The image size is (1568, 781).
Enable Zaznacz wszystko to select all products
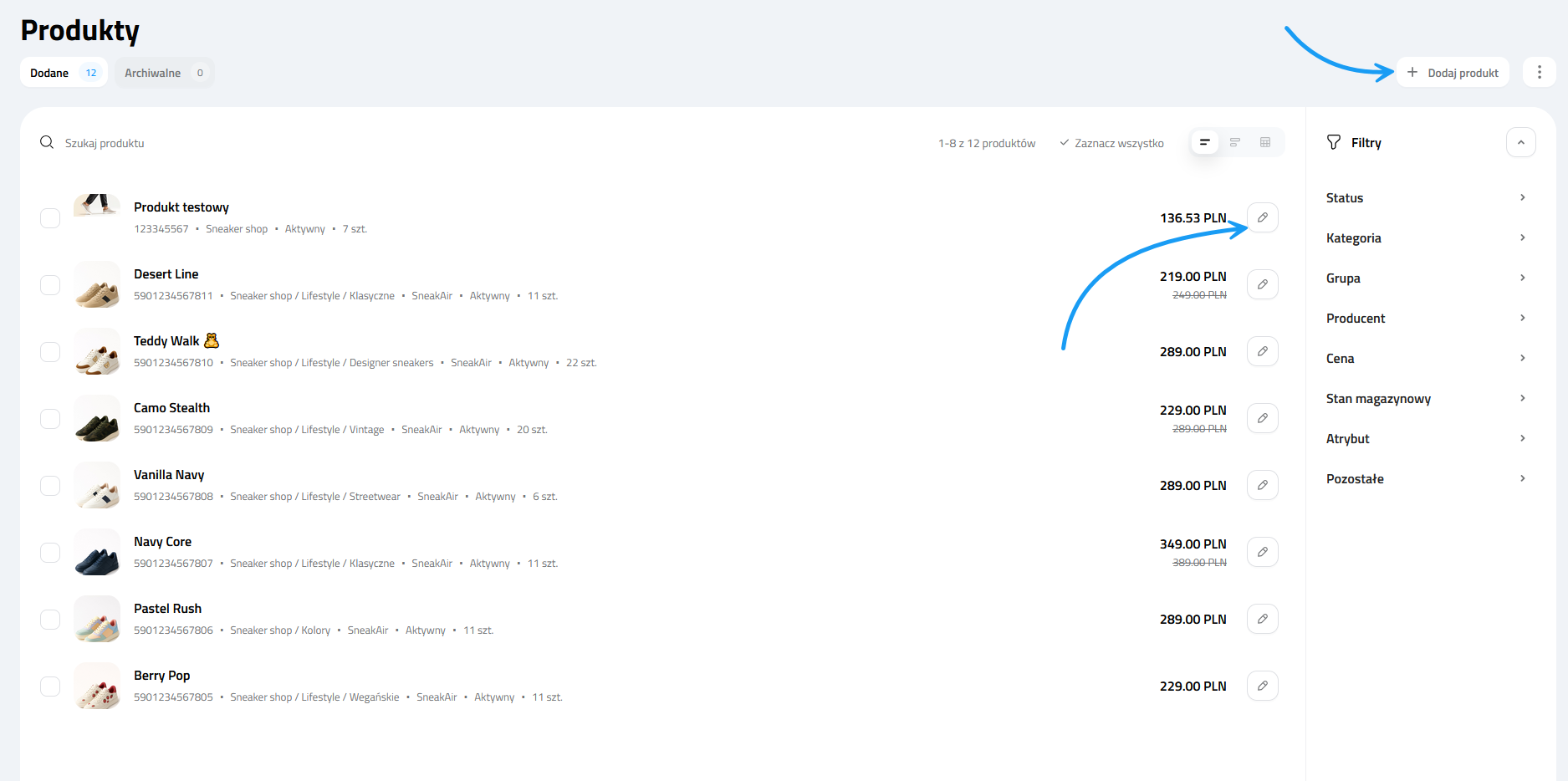[x=1112, y=142]
